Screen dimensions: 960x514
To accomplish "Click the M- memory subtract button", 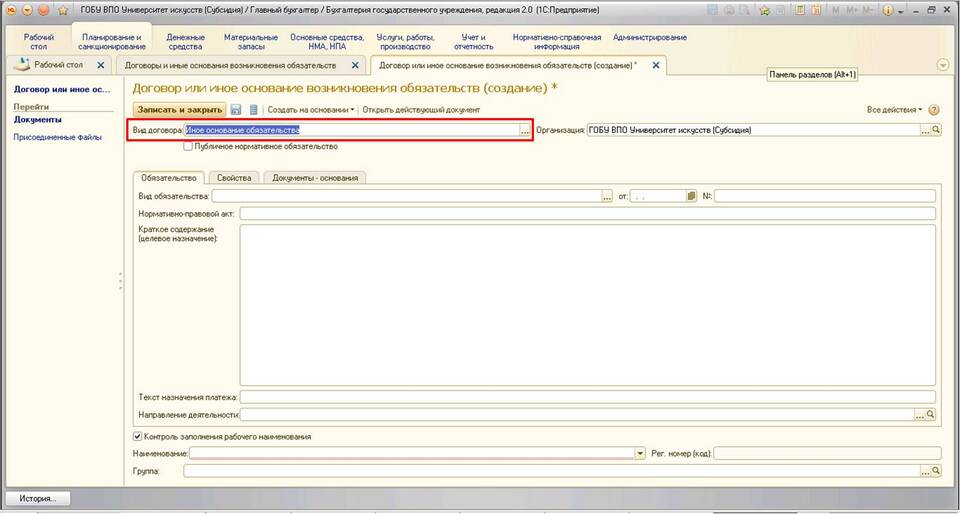I will coord(868,10).
